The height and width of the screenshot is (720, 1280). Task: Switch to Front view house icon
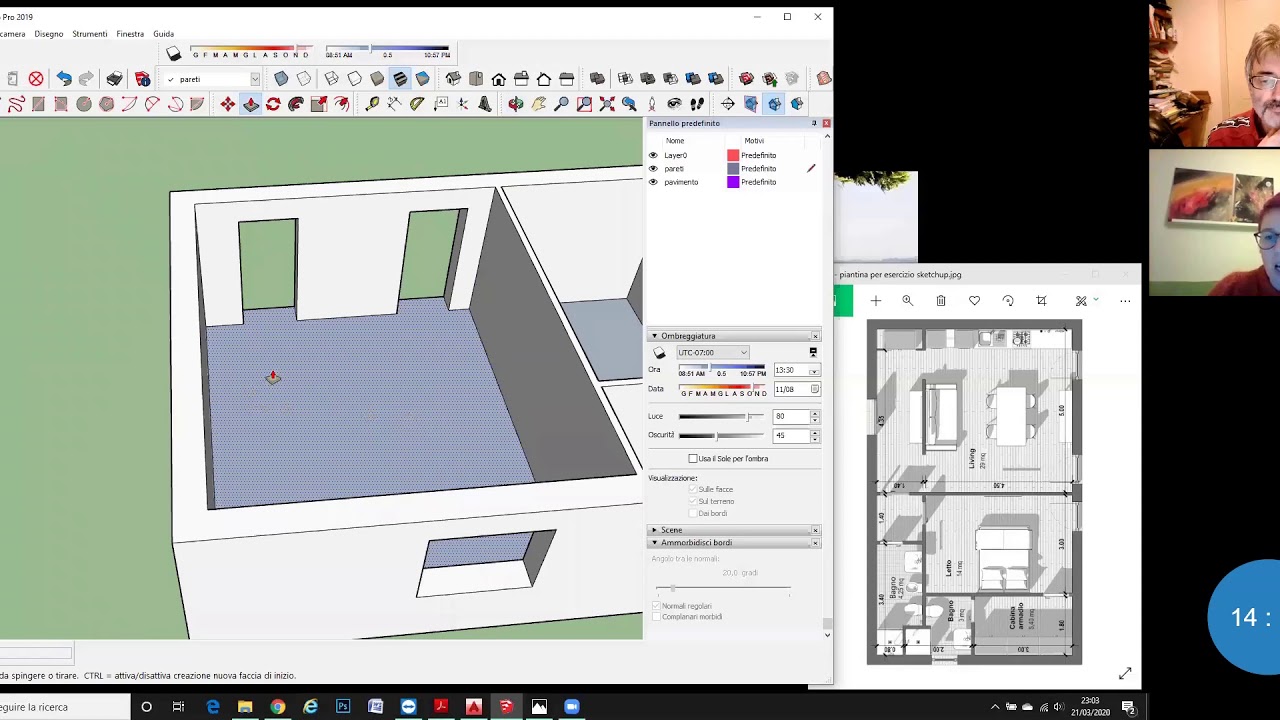[499, 79]
